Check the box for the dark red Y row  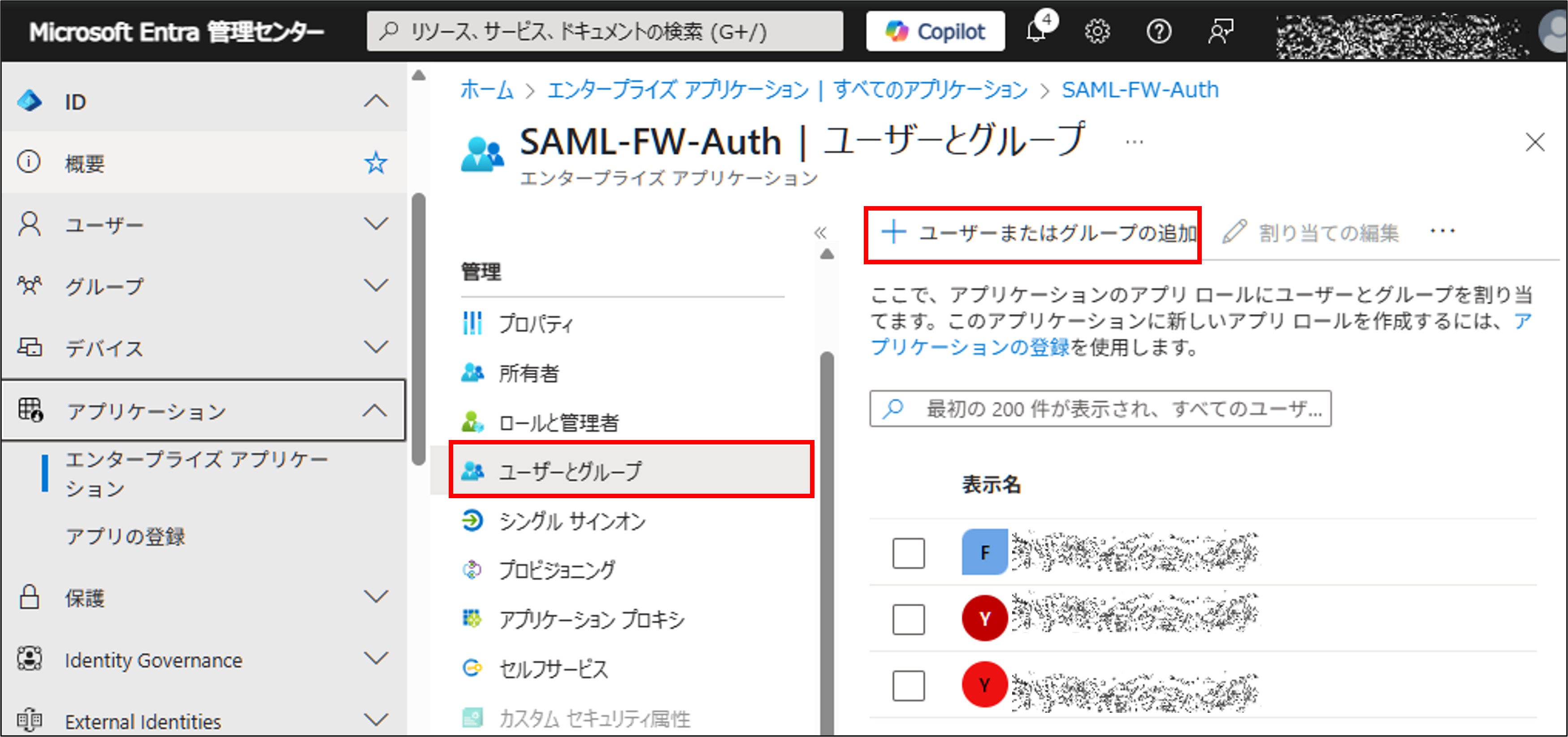click(x=908, y=619)
